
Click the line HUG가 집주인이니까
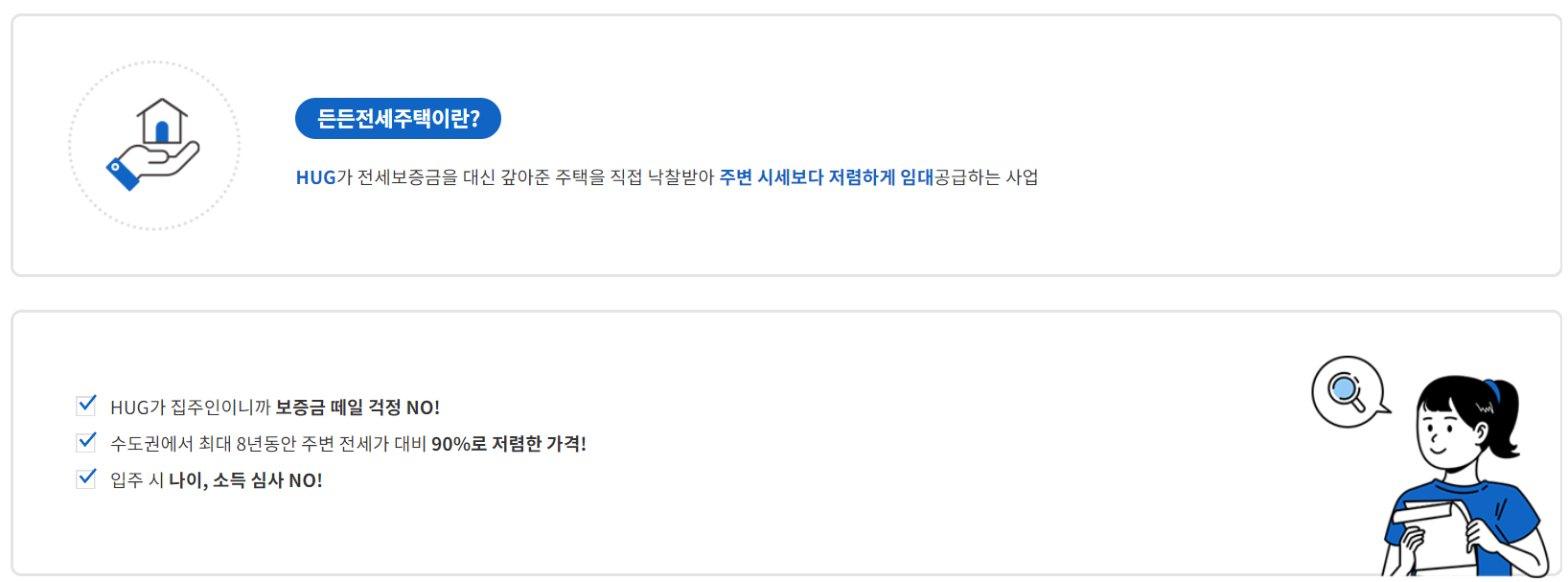pyautogui.click(x=190, y=407)
